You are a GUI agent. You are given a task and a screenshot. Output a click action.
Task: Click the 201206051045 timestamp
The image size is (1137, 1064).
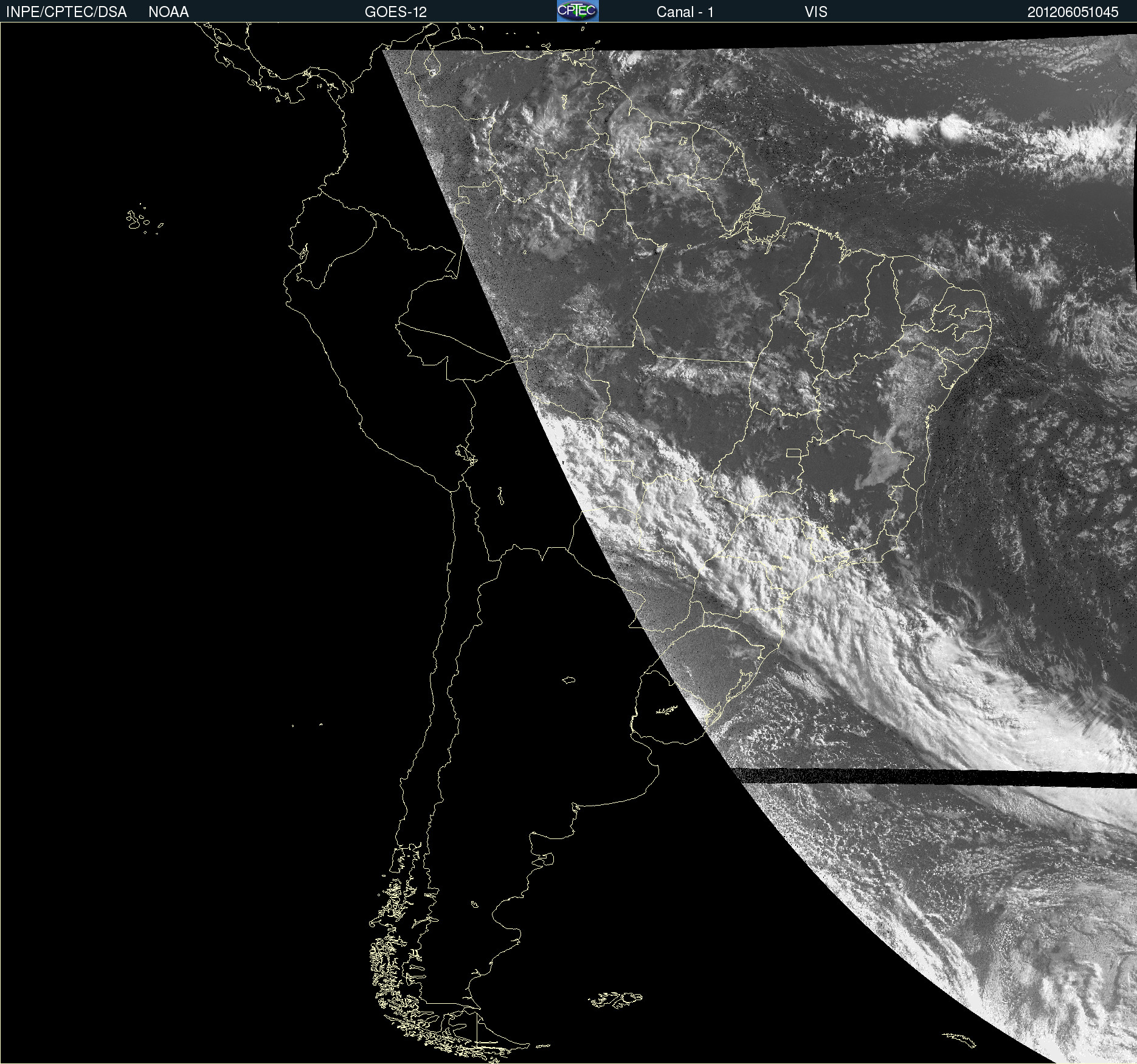(x=1073, y=12)
